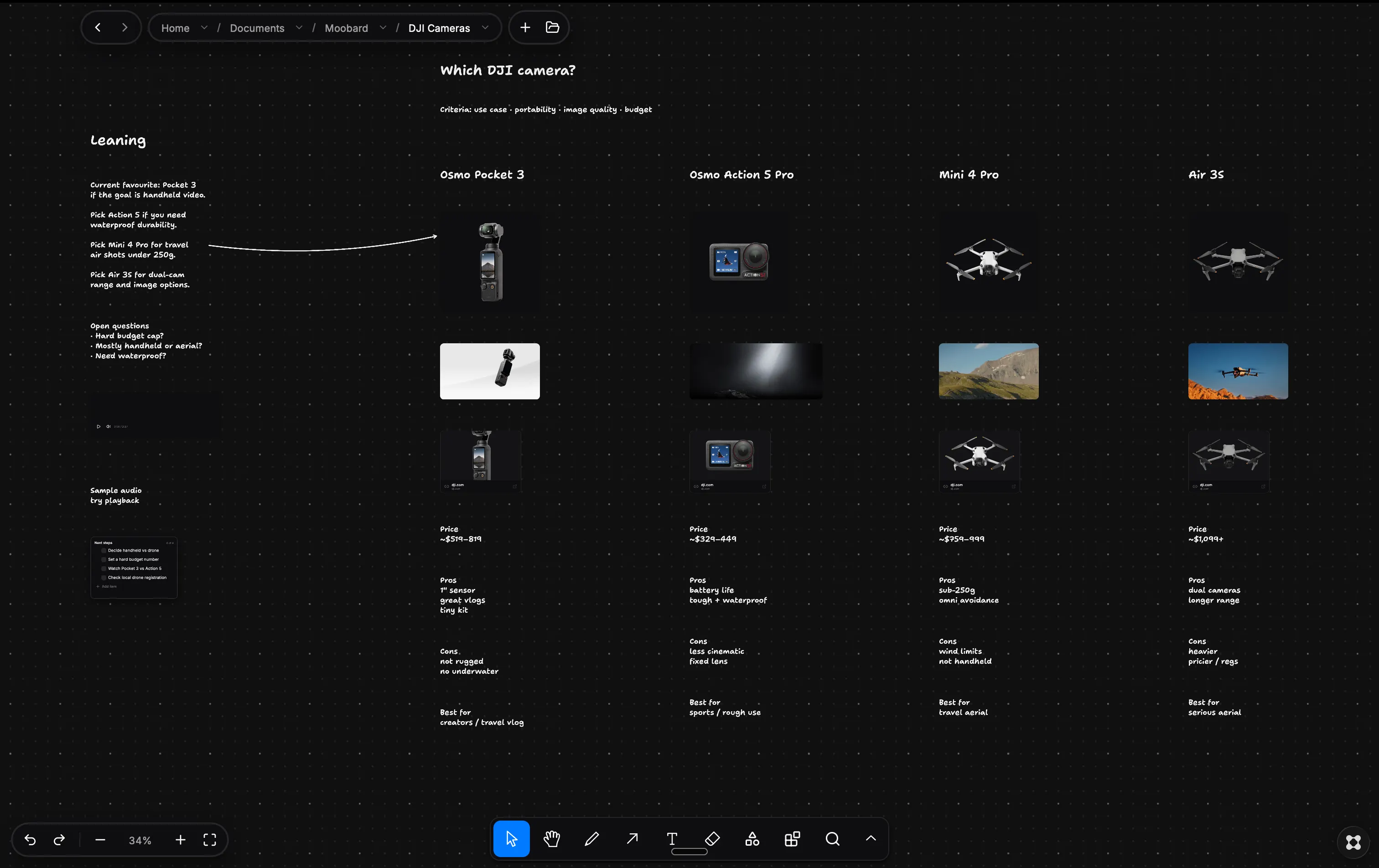Screen dimensions: 1379x868
Task: Select the Air 3S drone product image
Action: click(1238, 262)
